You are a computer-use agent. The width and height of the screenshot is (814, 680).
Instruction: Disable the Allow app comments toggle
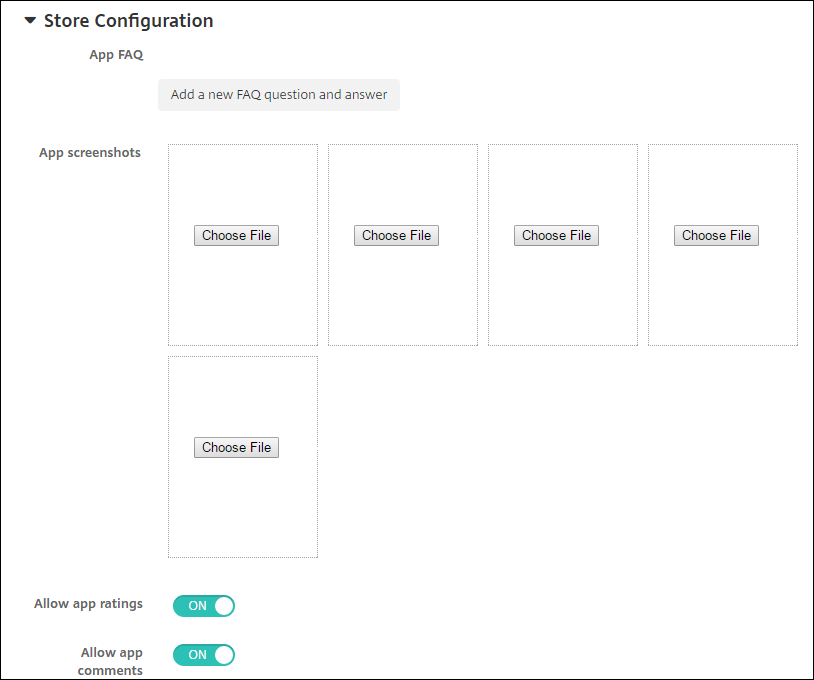tap(204, 654)
